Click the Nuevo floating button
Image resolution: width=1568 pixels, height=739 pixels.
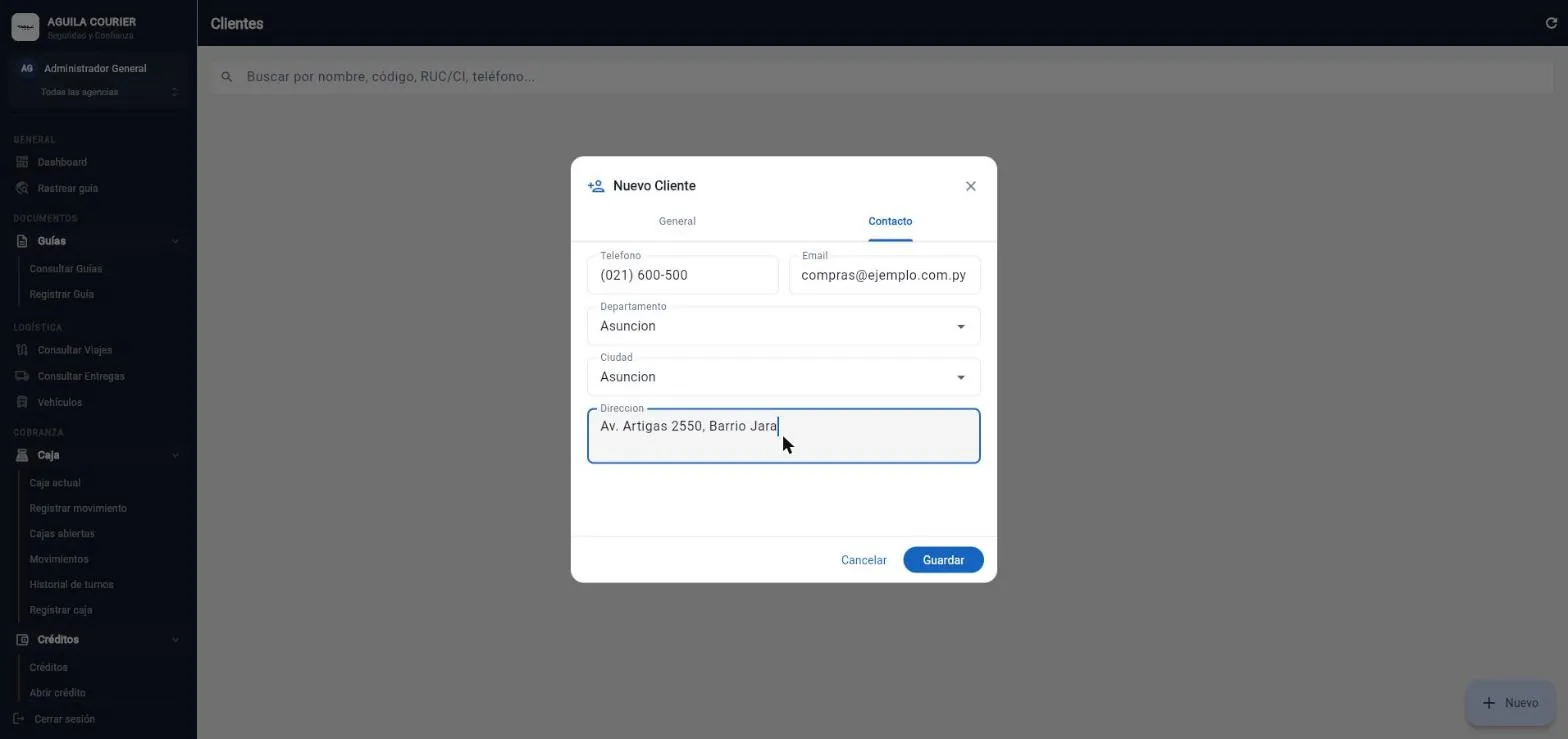(x=1510, y=703)
